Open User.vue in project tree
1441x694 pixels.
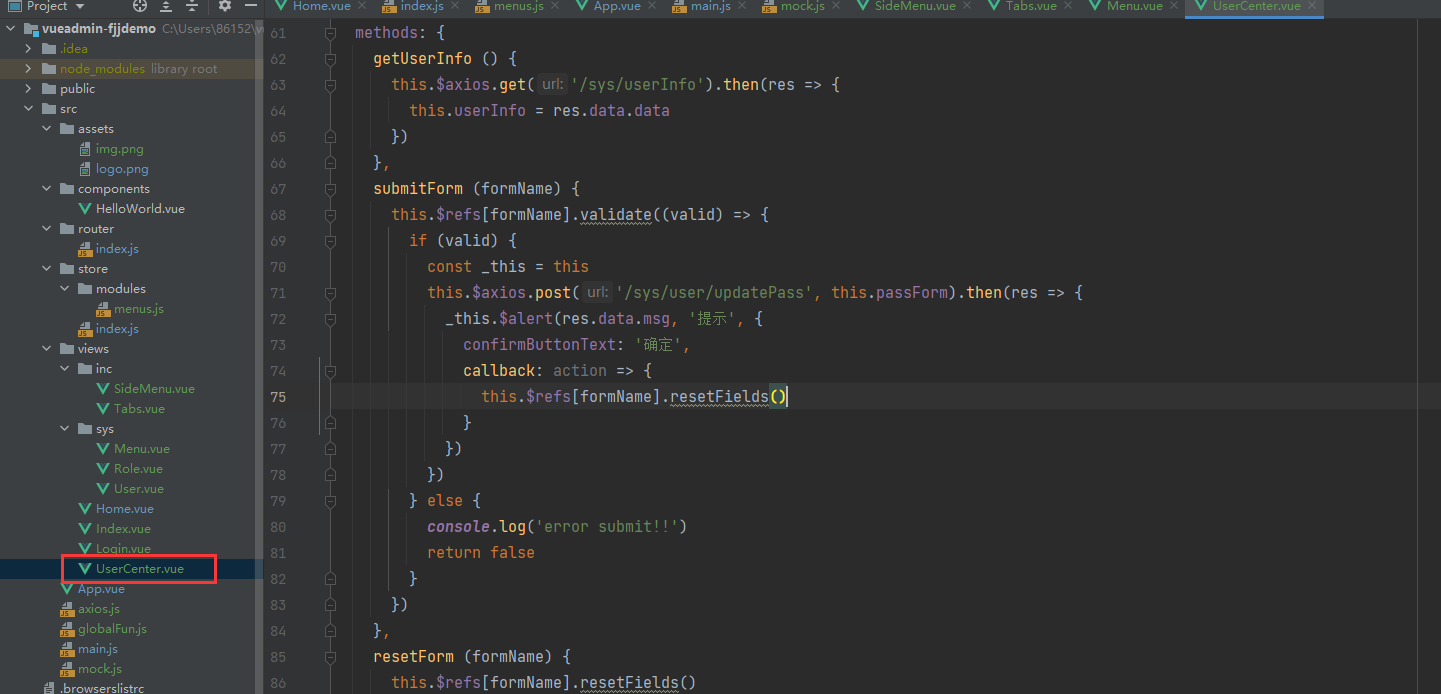pyautogui.click(x=139, y=489)
